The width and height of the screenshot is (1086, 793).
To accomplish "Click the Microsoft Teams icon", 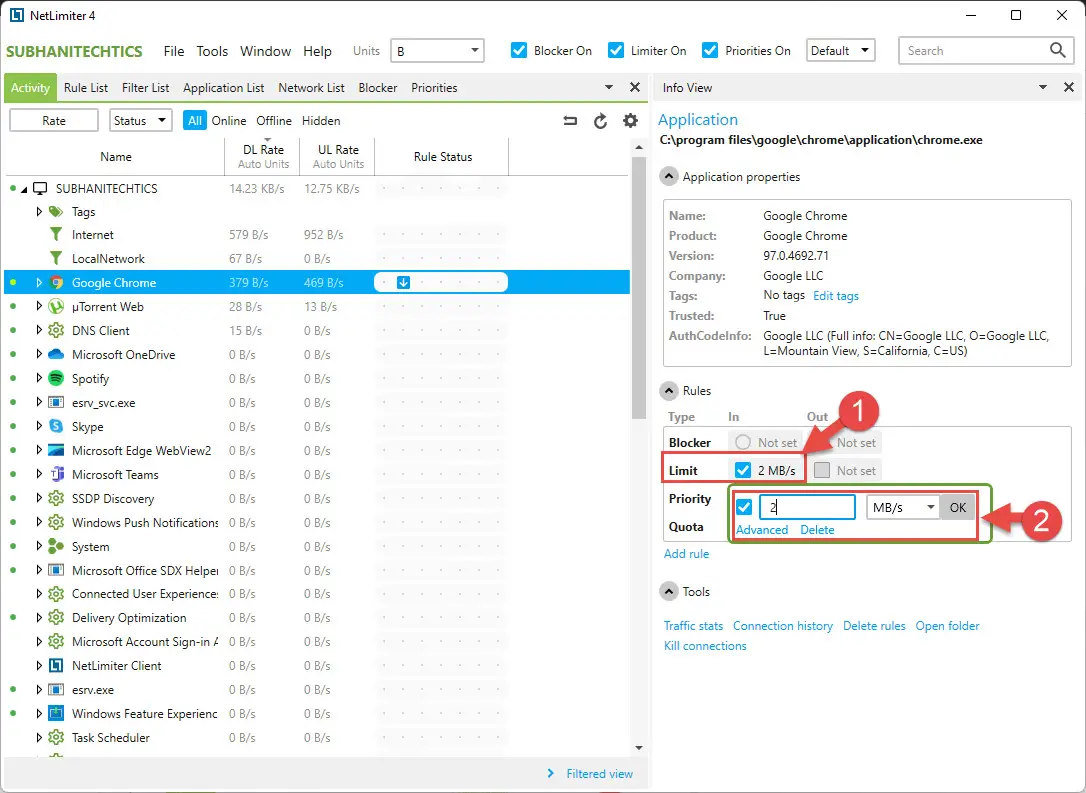I will (56, 474).
